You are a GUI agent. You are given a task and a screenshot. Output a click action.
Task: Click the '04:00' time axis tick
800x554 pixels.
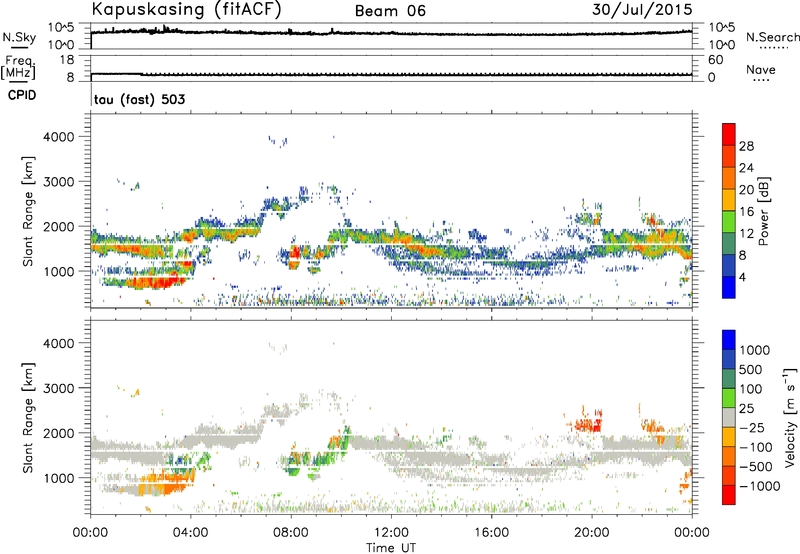pyautogui.click(x=190, y=533)
